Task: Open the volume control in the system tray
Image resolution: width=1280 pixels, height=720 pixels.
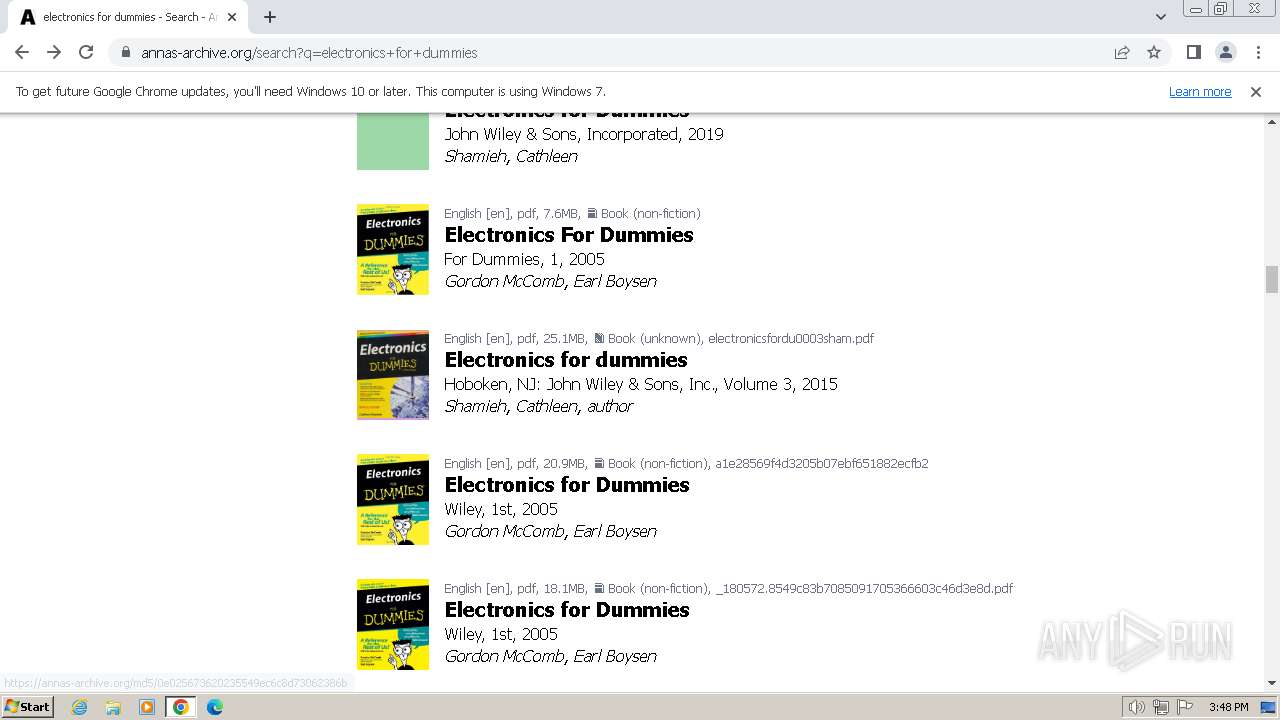Action: pyautogui.click(x=1137, y=707)
